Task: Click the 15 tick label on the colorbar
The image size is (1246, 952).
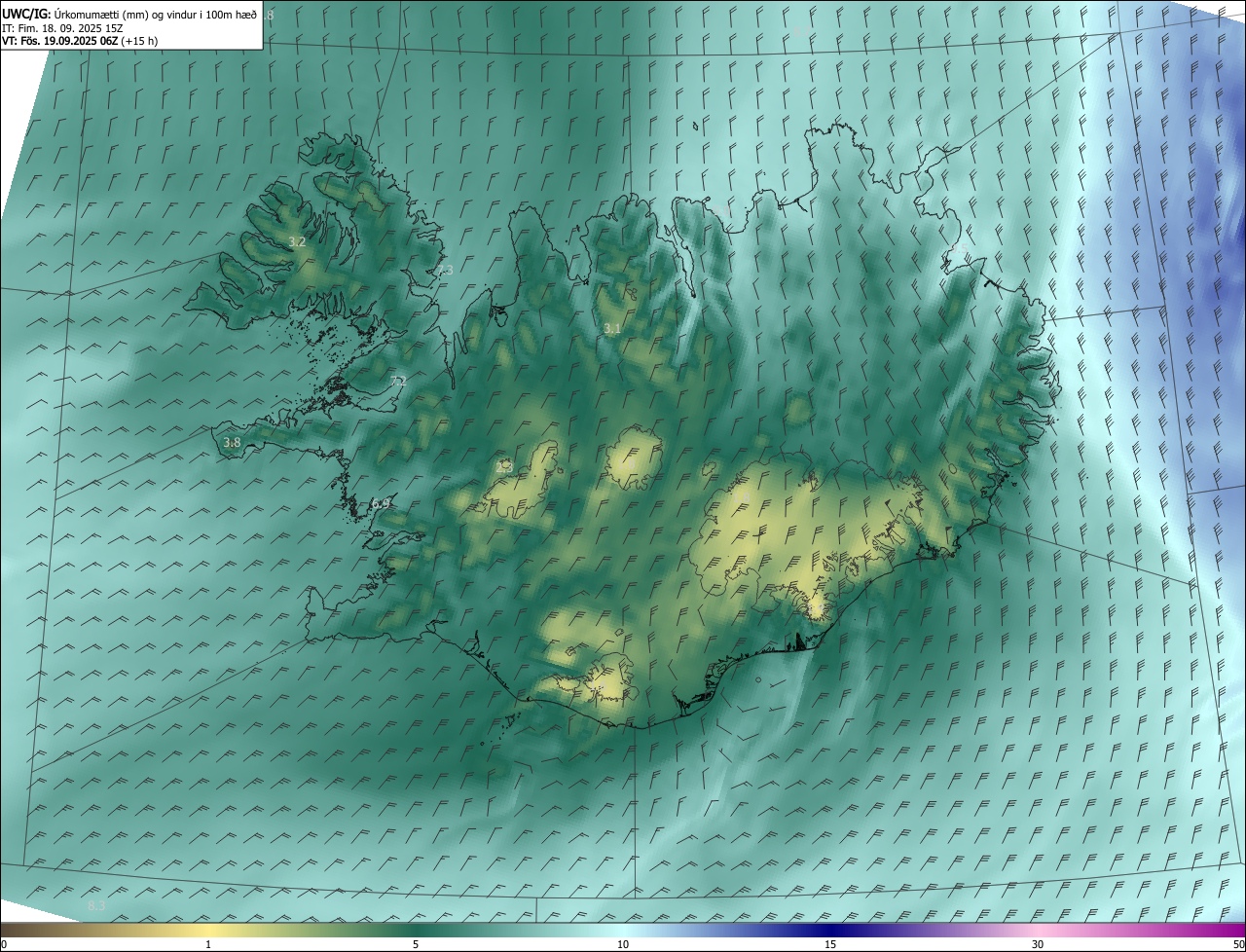Action: 830,945
